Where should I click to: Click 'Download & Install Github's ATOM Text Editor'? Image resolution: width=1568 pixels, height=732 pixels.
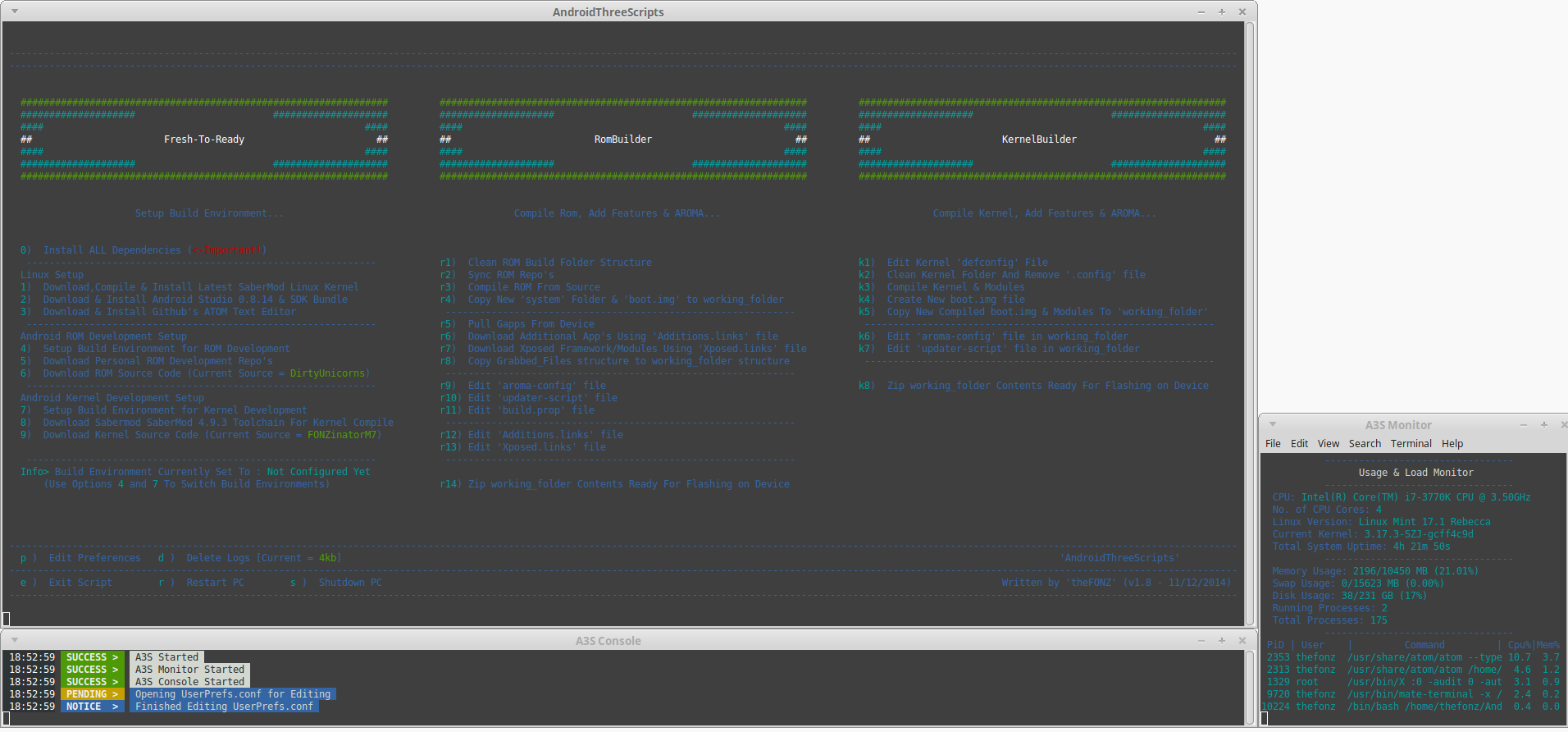[x=158, y=312]
